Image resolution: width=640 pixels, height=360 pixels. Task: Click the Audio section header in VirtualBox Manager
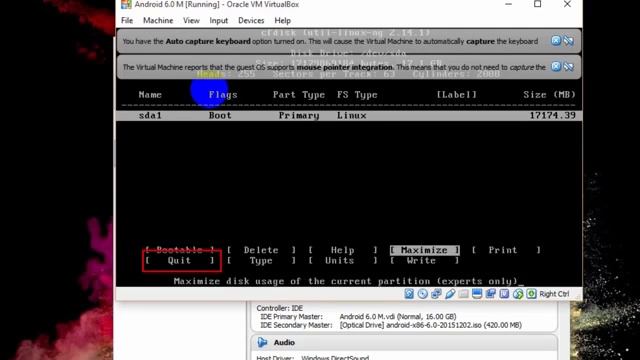pyautogui.click(x=404, y=342)
